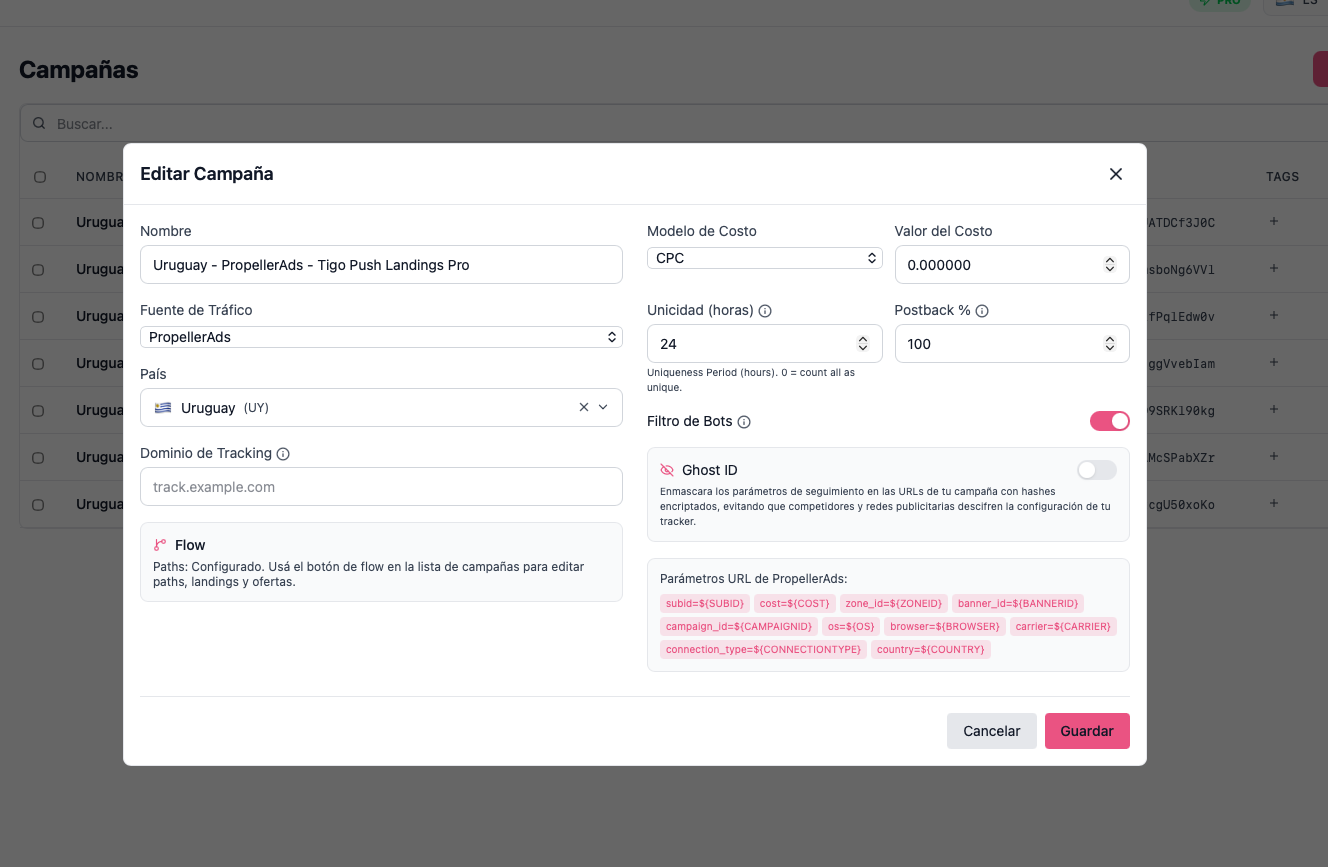Click the connection_type=${CONNECTIONTYPE} parameter chip
1328x867 pixels.
coord(763,650)
